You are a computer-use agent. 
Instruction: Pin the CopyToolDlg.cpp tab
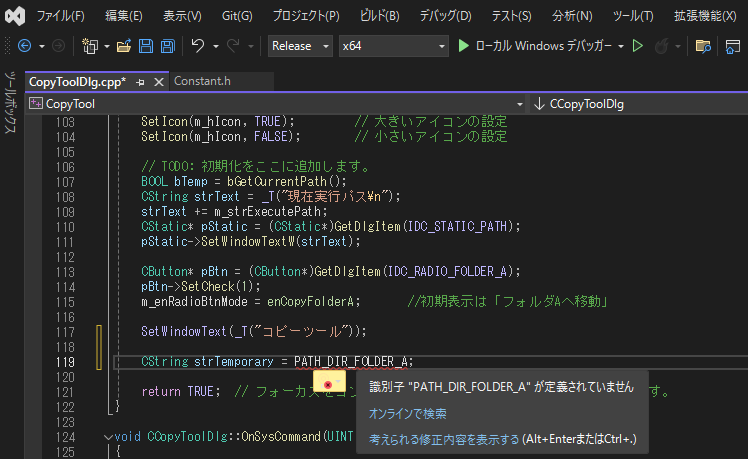[141, 82]
